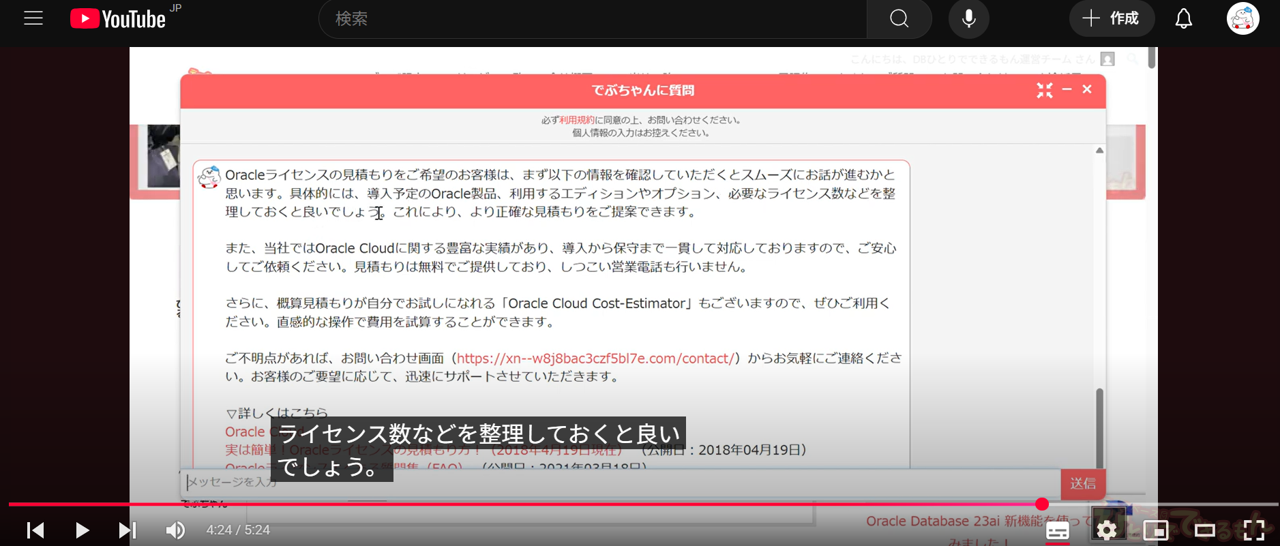Toggle subtitles/closed captions
Screen dimensions: 1280x546
[1057, 531]
